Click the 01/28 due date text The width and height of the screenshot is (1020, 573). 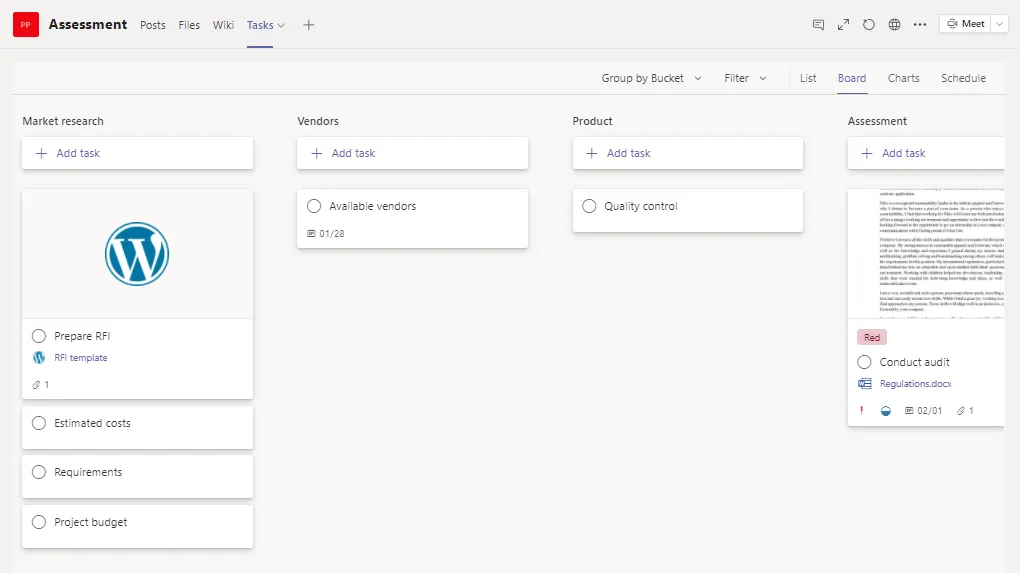[332, 233]
